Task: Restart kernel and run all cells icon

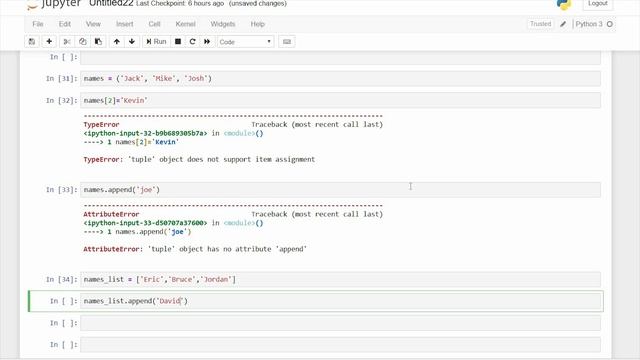Action: pos(207,42)
